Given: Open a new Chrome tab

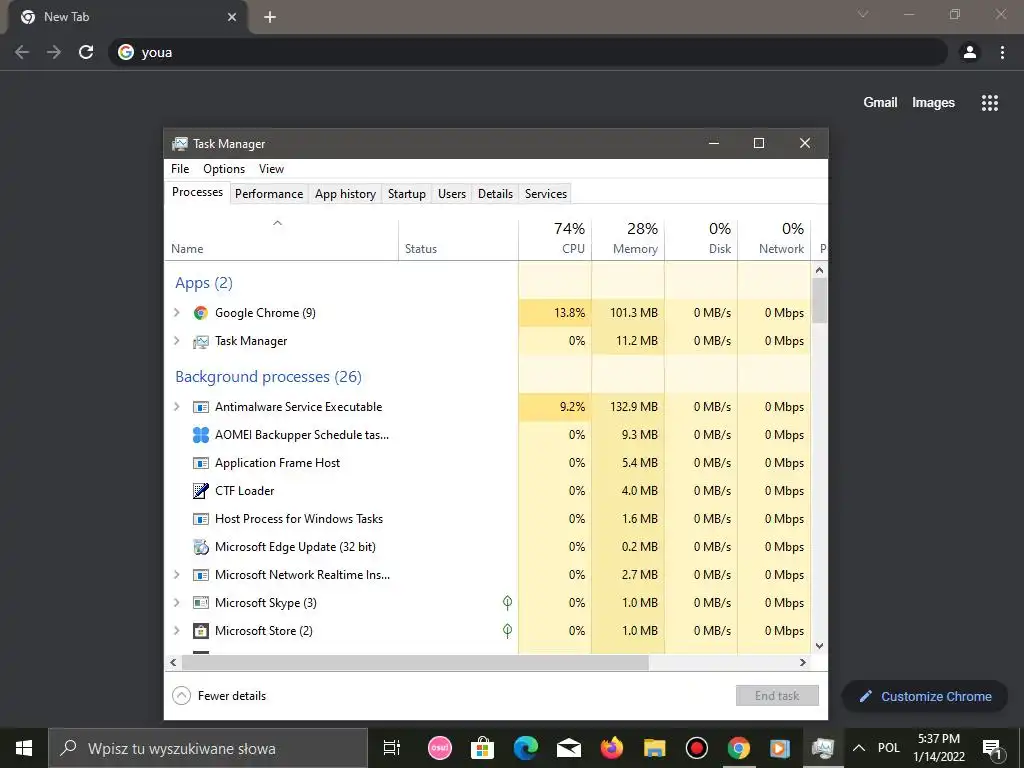Looking at the screenshot, I should click(270, 17).
